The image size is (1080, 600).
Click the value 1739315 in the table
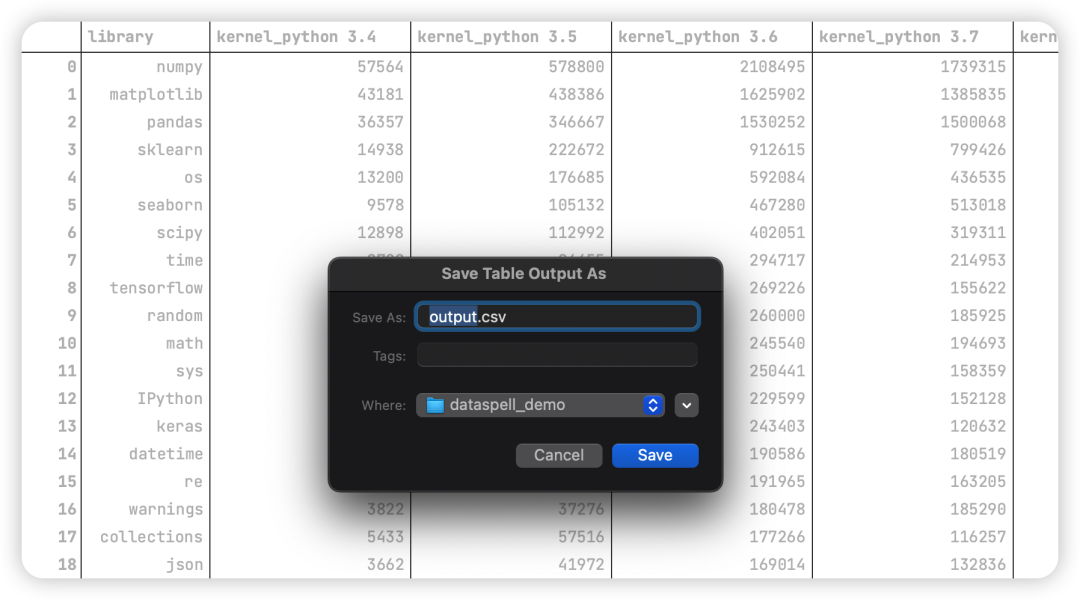(x=973, y=67)
